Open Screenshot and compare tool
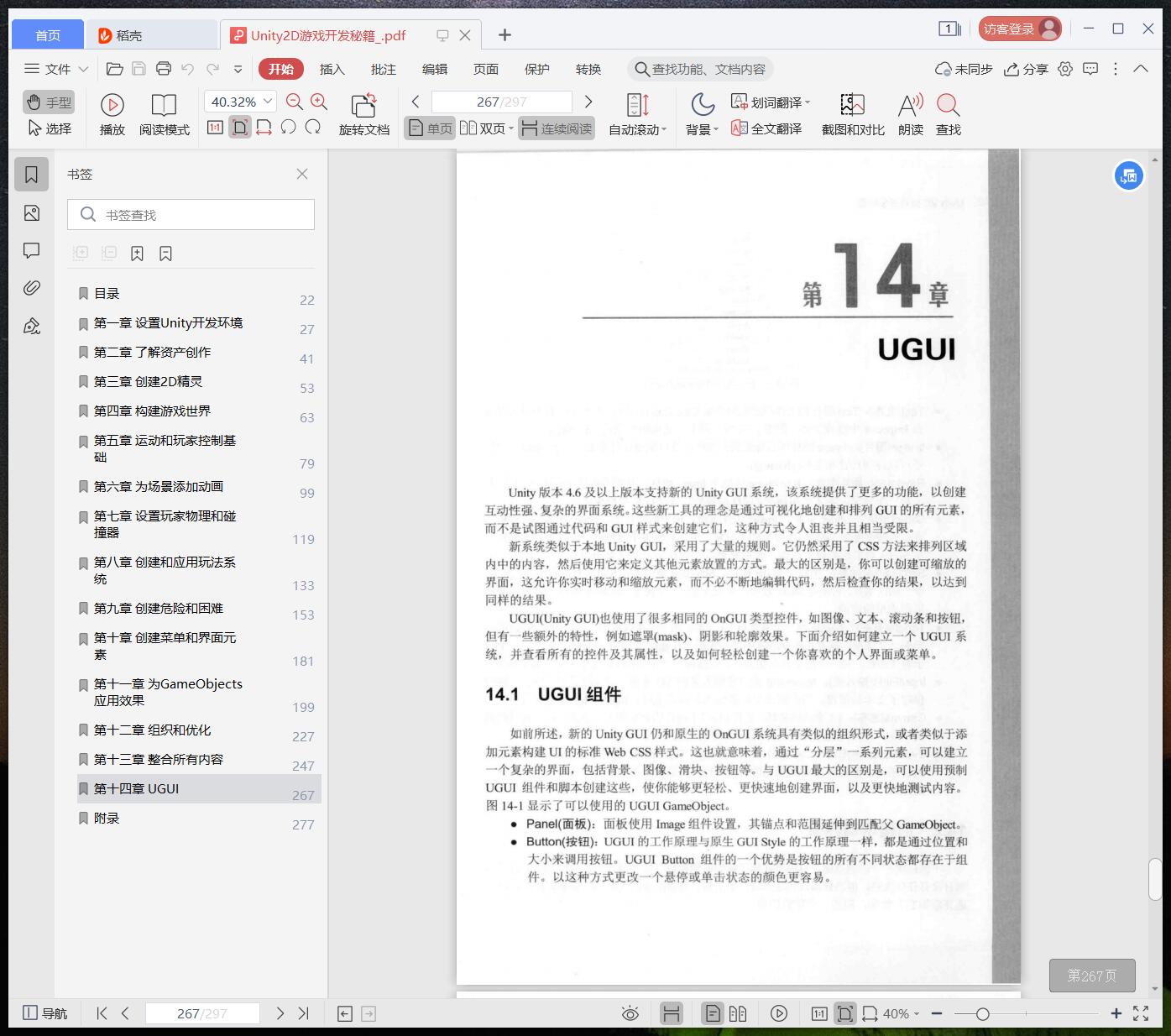The image size is (1171, 1036). pos(853,114)
